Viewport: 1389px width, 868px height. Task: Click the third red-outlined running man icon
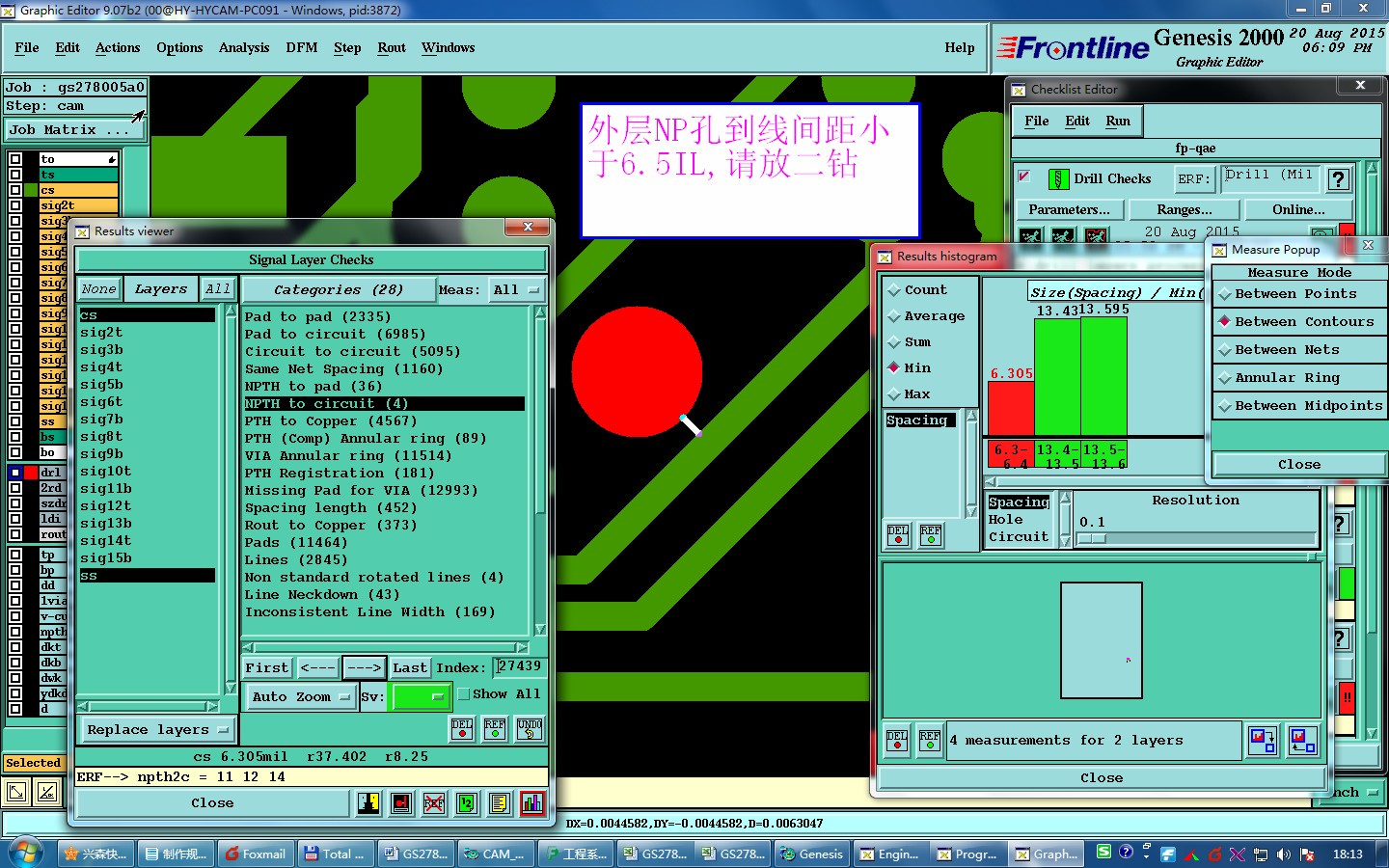(x=1097, y=235)
